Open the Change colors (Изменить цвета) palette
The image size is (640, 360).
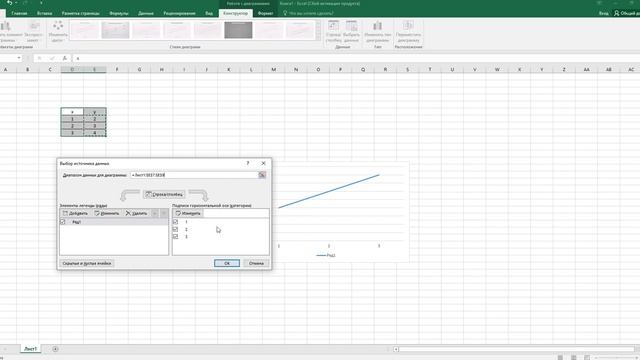[58, 32]
